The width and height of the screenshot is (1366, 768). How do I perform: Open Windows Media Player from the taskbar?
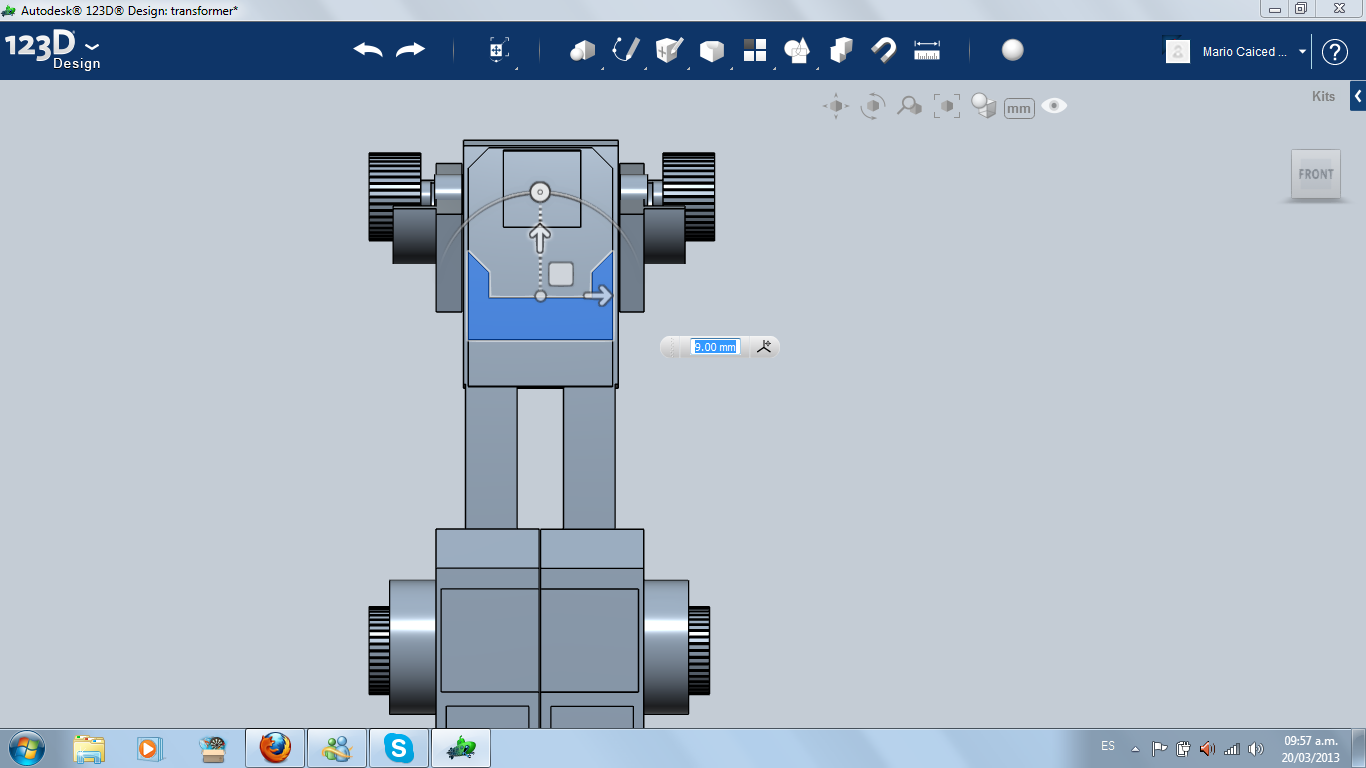click(150, 747)
